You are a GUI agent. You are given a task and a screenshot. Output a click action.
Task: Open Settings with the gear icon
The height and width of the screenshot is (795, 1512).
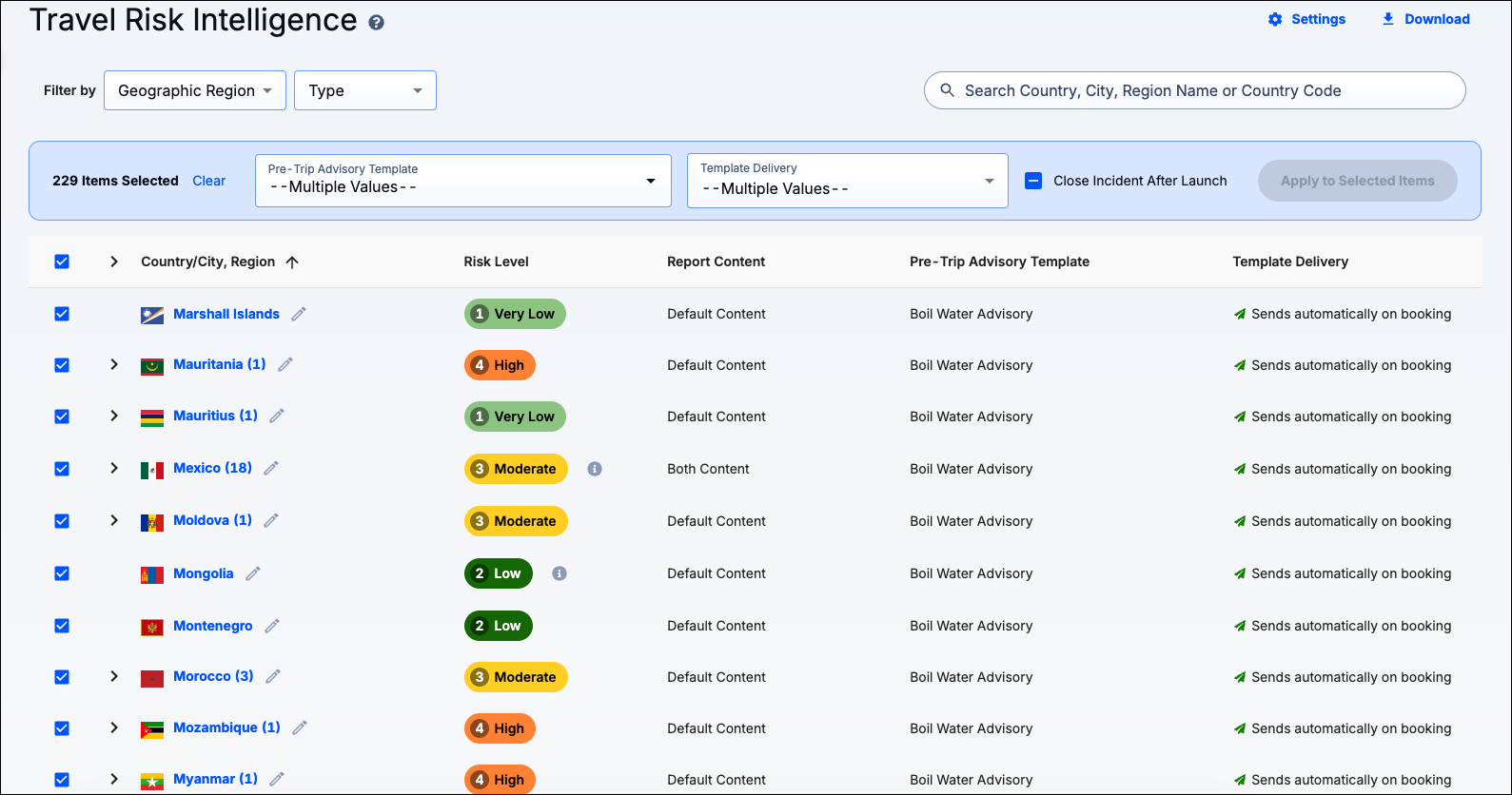click(1275, 19)
